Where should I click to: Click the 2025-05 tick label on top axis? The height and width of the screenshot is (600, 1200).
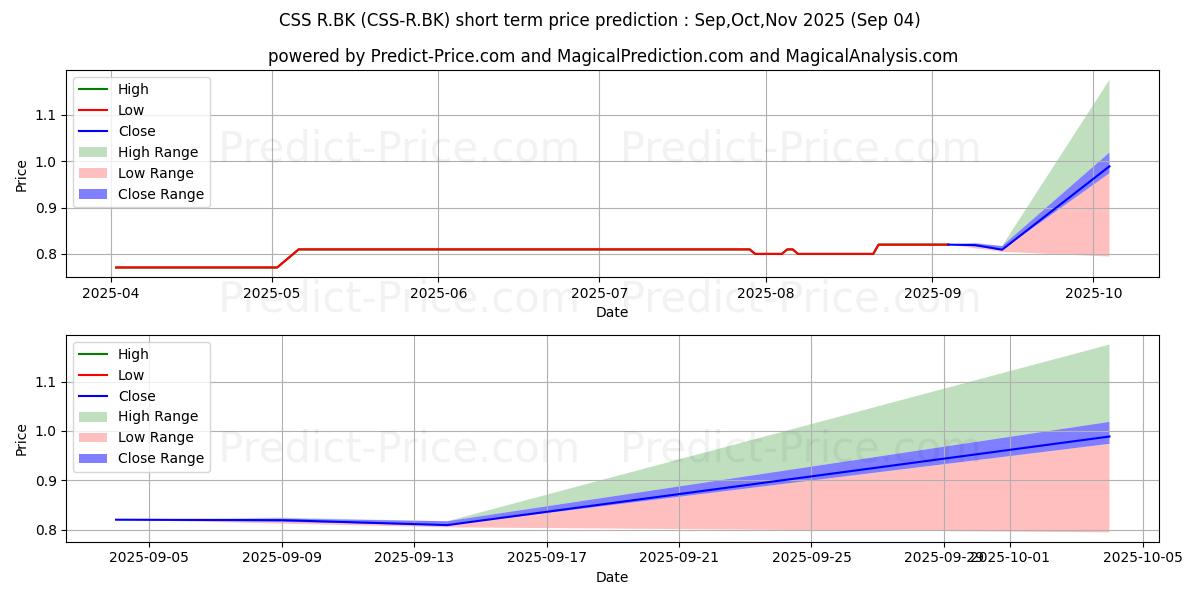tap(272, 293)
